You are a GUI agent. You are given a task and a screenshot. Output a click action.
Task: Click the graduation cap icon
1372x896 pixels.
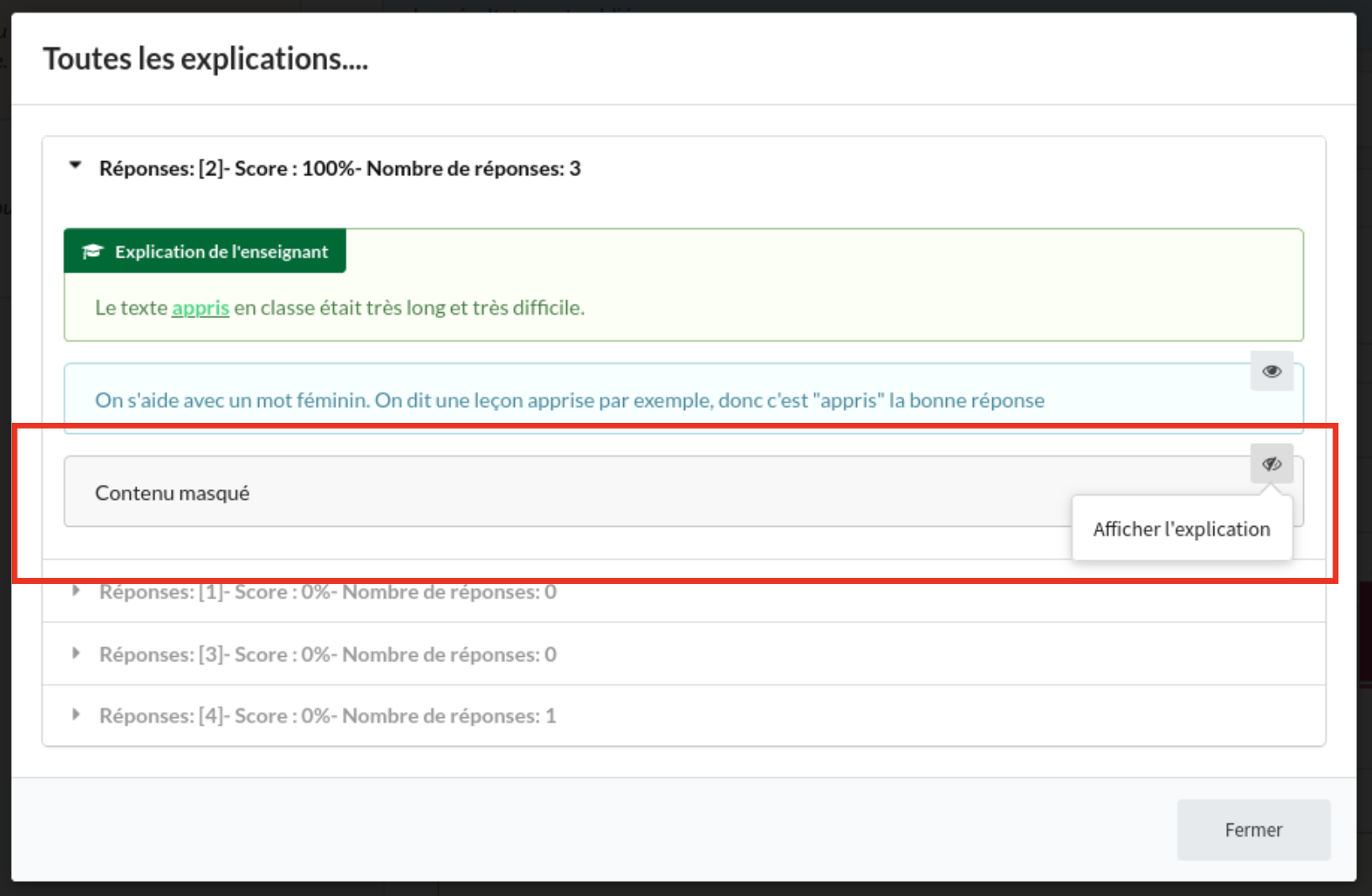pyautogui.click(x=92, y=251)
